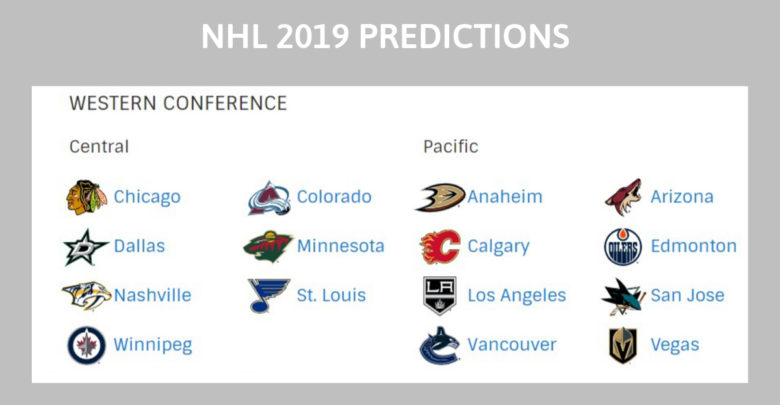Image resolution: width=780 pixels, height=405 pixels.
Task: Click the Arizona Coyotes logo
Action: tap(623, 198)
